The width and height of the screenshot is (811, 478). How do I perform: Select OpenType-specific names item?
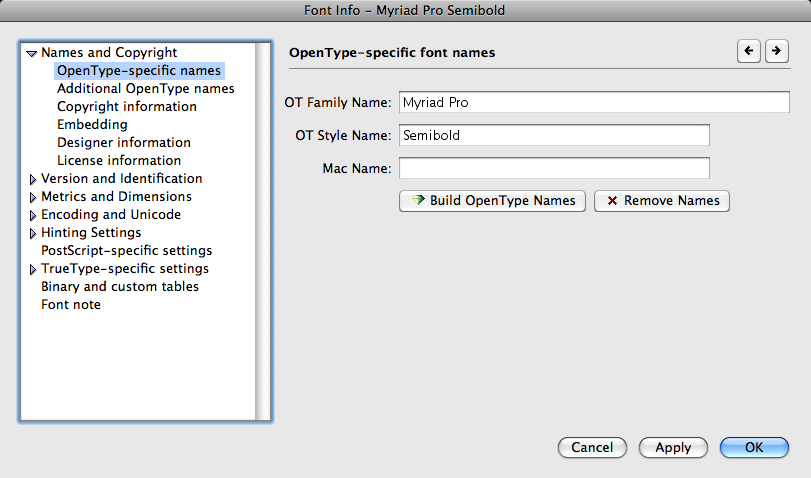pos(139,70)
